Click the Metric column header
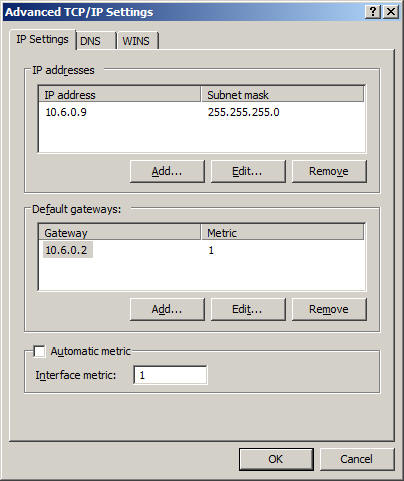The width and height of the screenshot is (404, 481). (282, 233)
